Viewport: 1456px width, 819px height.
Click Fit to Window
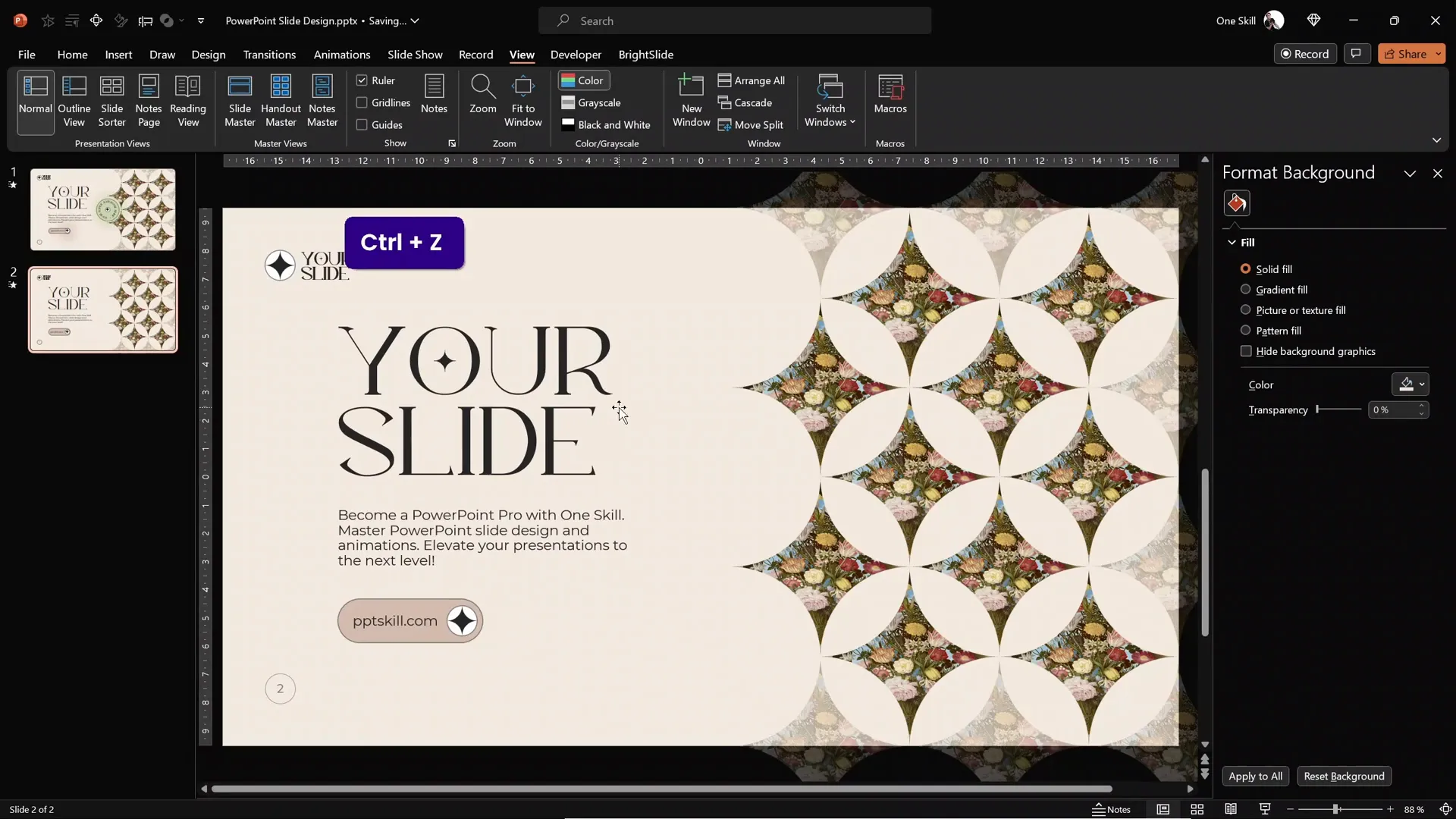(x=523, y=102)
